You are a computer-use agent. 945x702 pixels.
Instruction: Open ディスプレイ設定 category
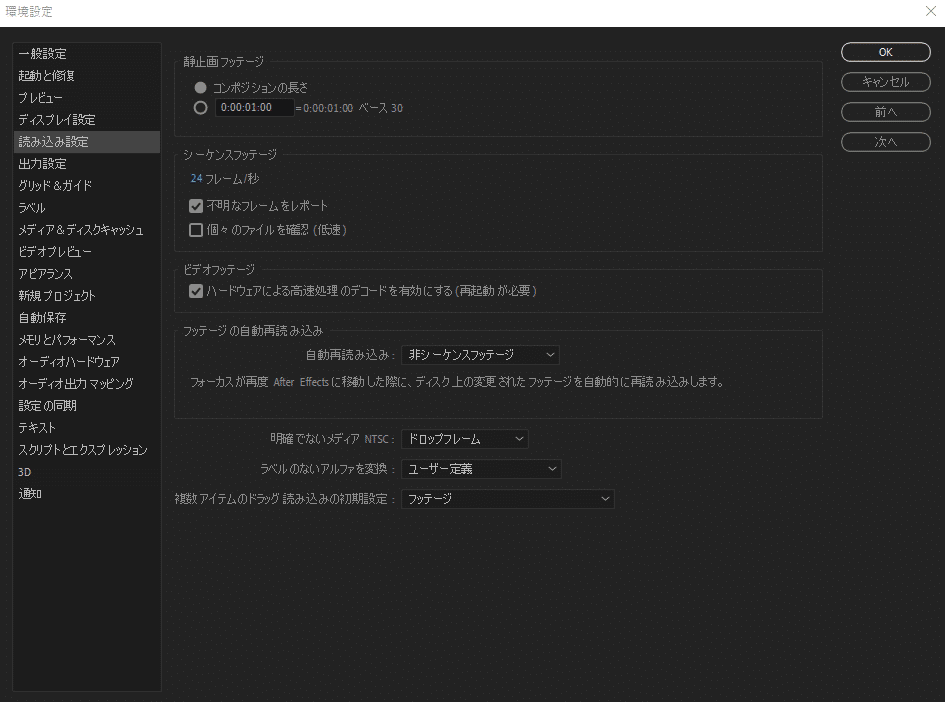(x=87, y=120)
